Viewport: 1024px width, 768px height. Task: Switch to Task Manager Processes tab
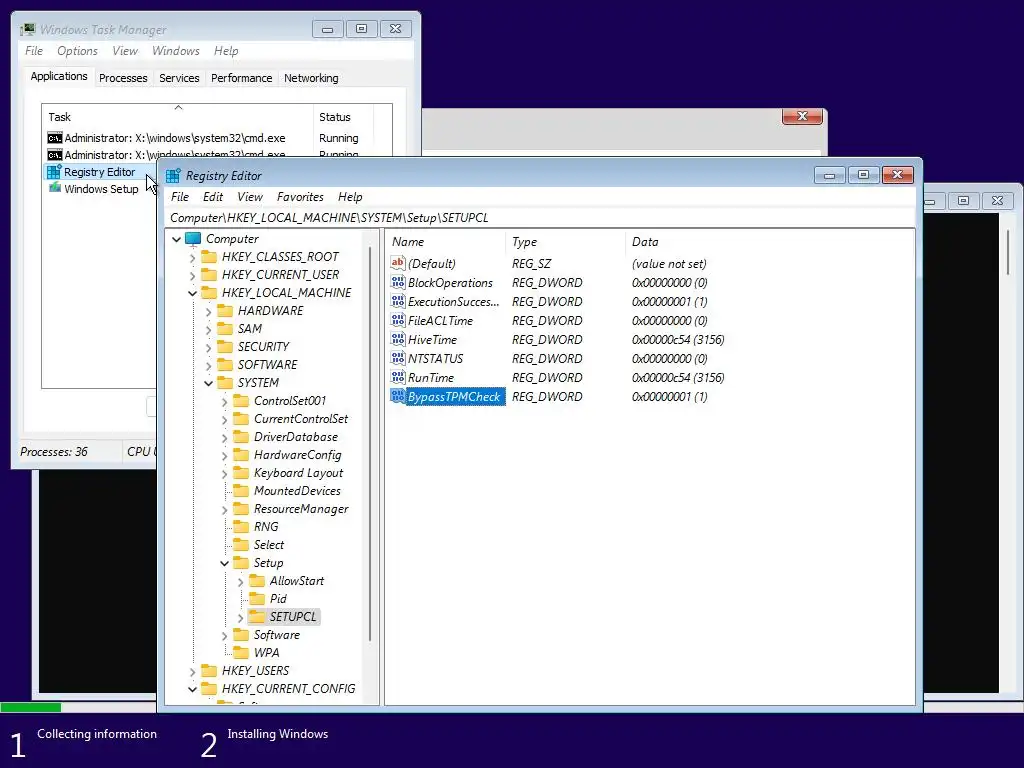pos(123,78)
